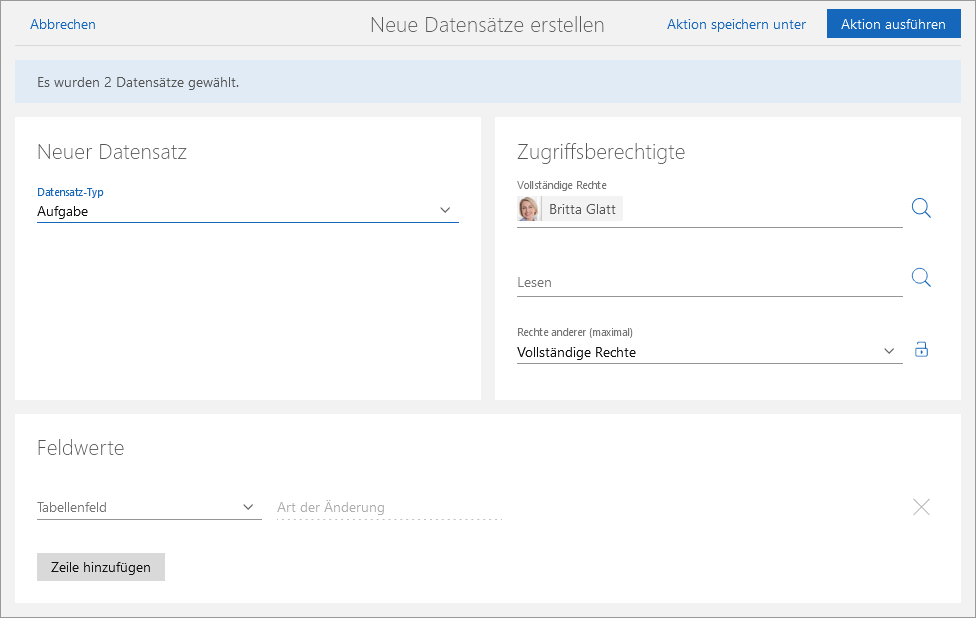Expand the Rechte anderer (maximal) dropdown
976x618 pixels.
click(700, 352)
